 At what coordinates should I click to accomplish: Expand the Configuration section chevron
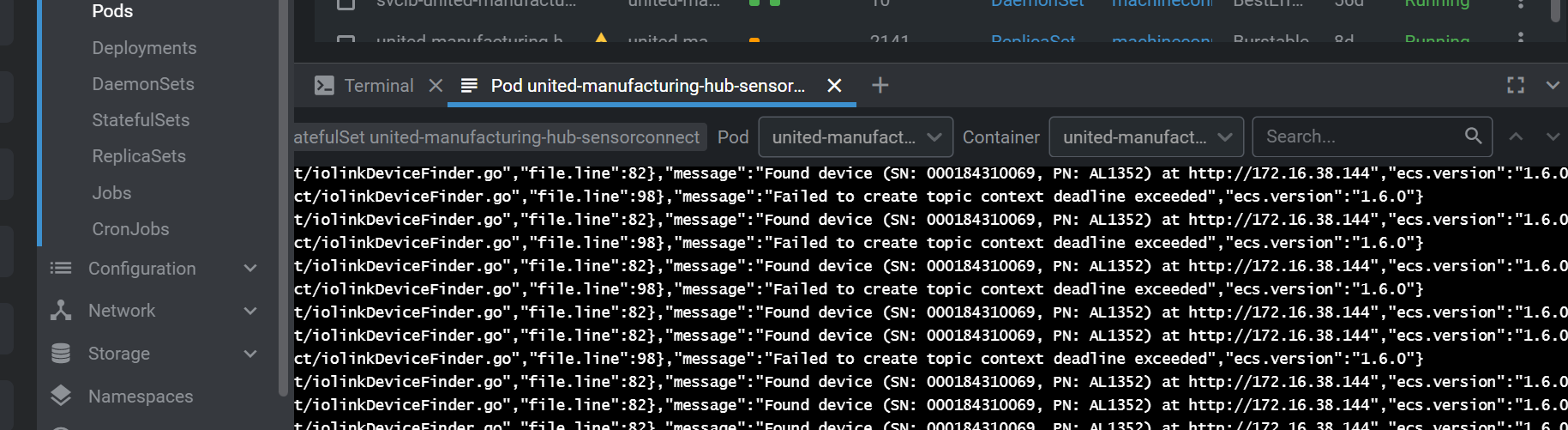[x=250, y=269]
